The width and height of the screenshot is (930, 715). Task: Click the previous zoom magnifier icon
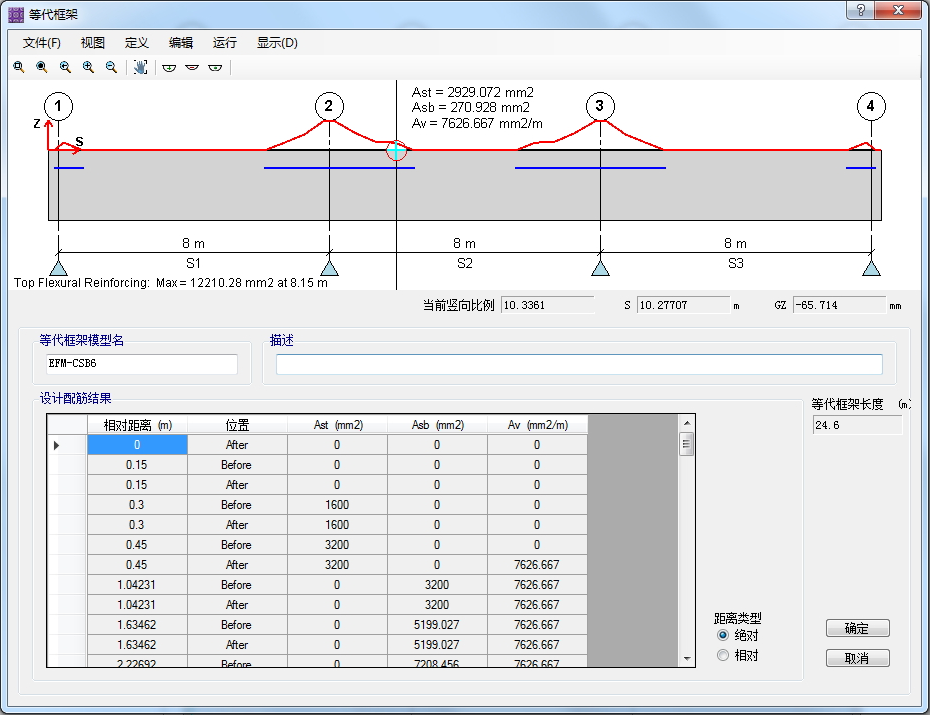click(x=65, y=67)
